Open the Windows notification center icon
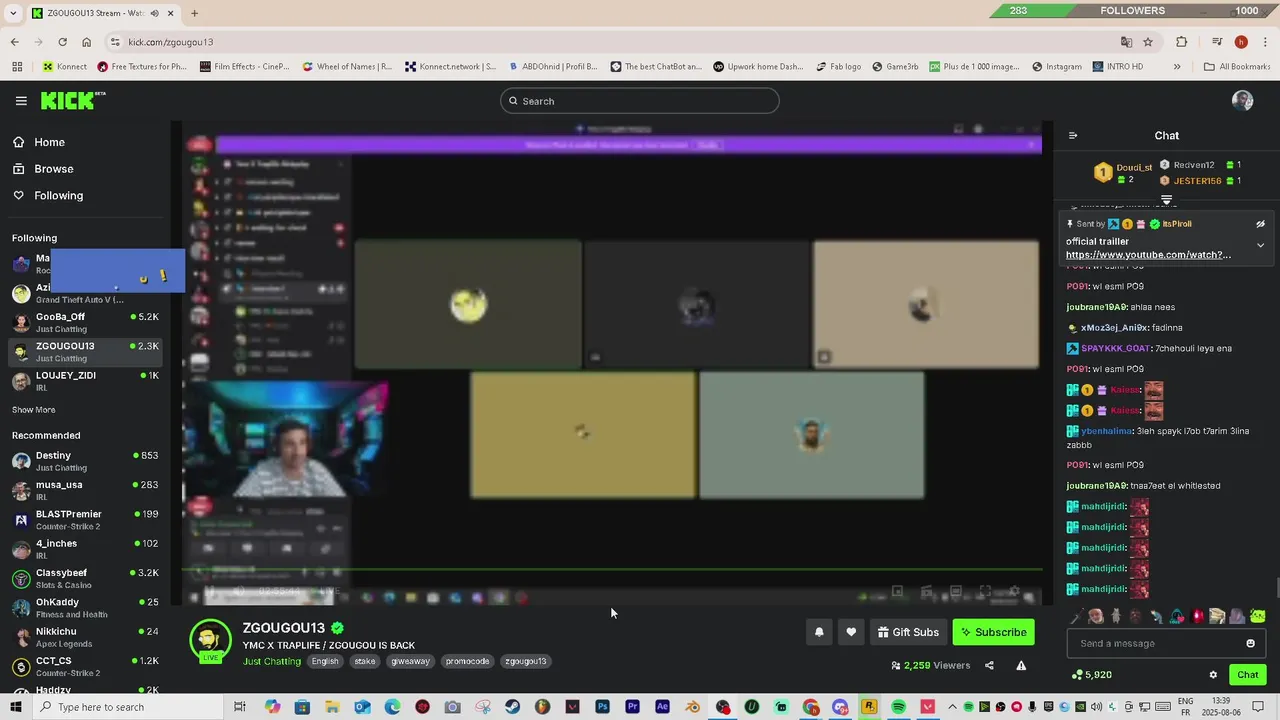1280x720 pixels. coord(1258,707)
